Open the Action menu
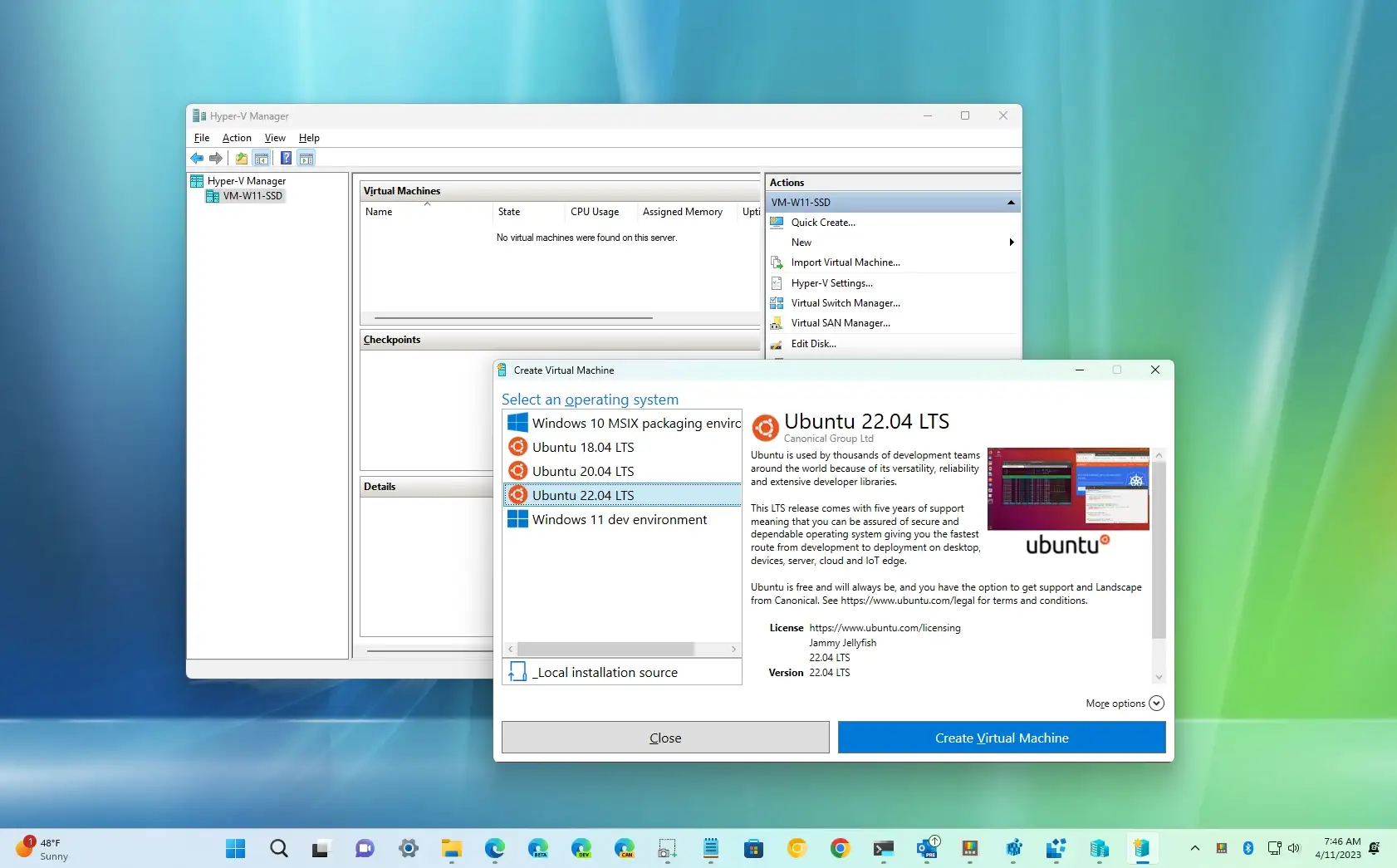Screen dimensions: 1397x868 [237, 138]
